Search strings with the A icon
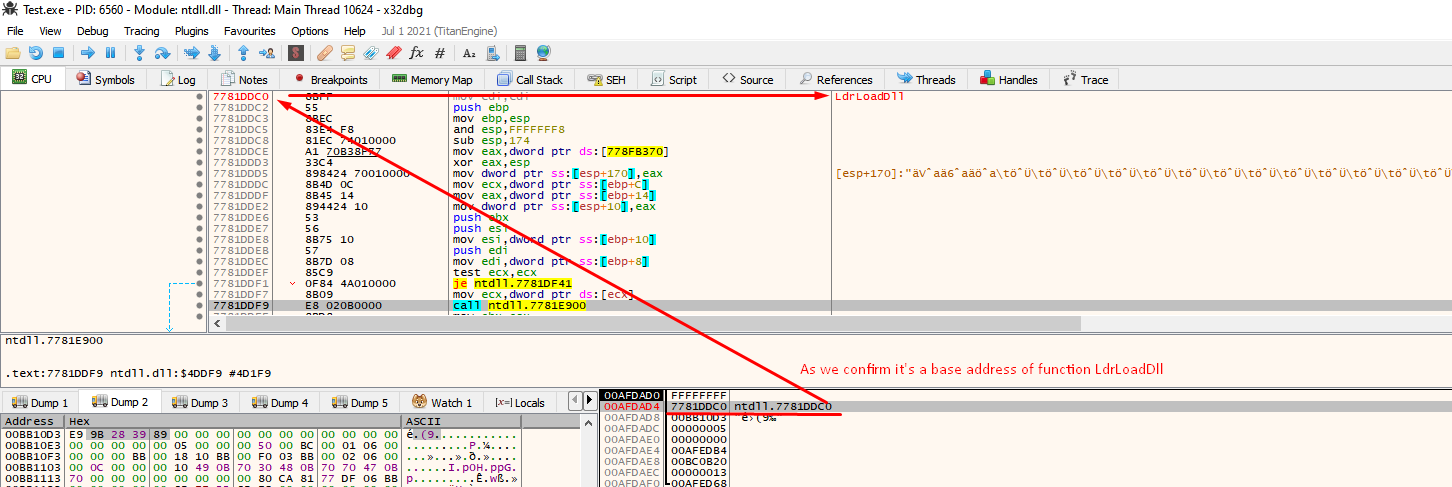 [x=469, y=52]
